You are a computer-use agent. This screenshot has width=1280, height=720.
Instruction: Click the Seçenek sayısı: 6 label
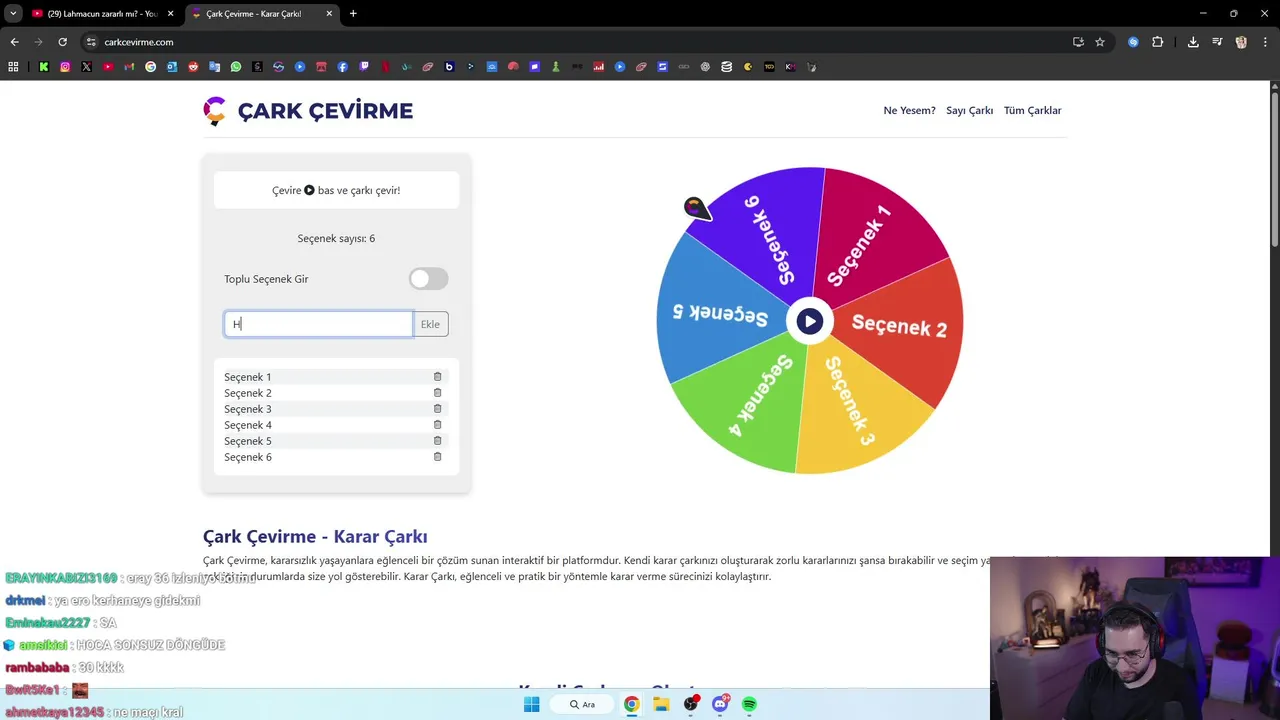pyautogui.click(x=336, y=238)
